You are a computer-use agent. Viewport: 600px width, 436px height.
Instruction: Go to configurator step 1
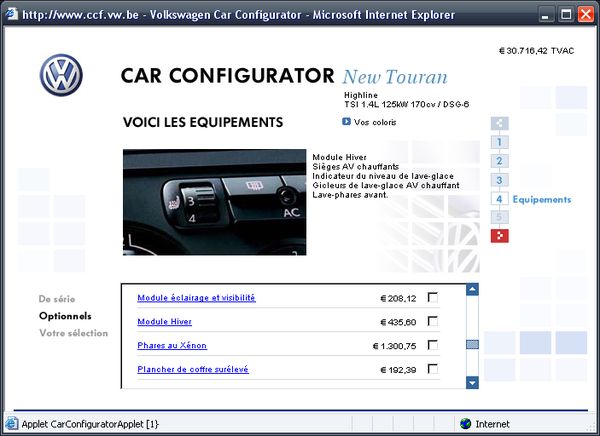tap(500, 143)
